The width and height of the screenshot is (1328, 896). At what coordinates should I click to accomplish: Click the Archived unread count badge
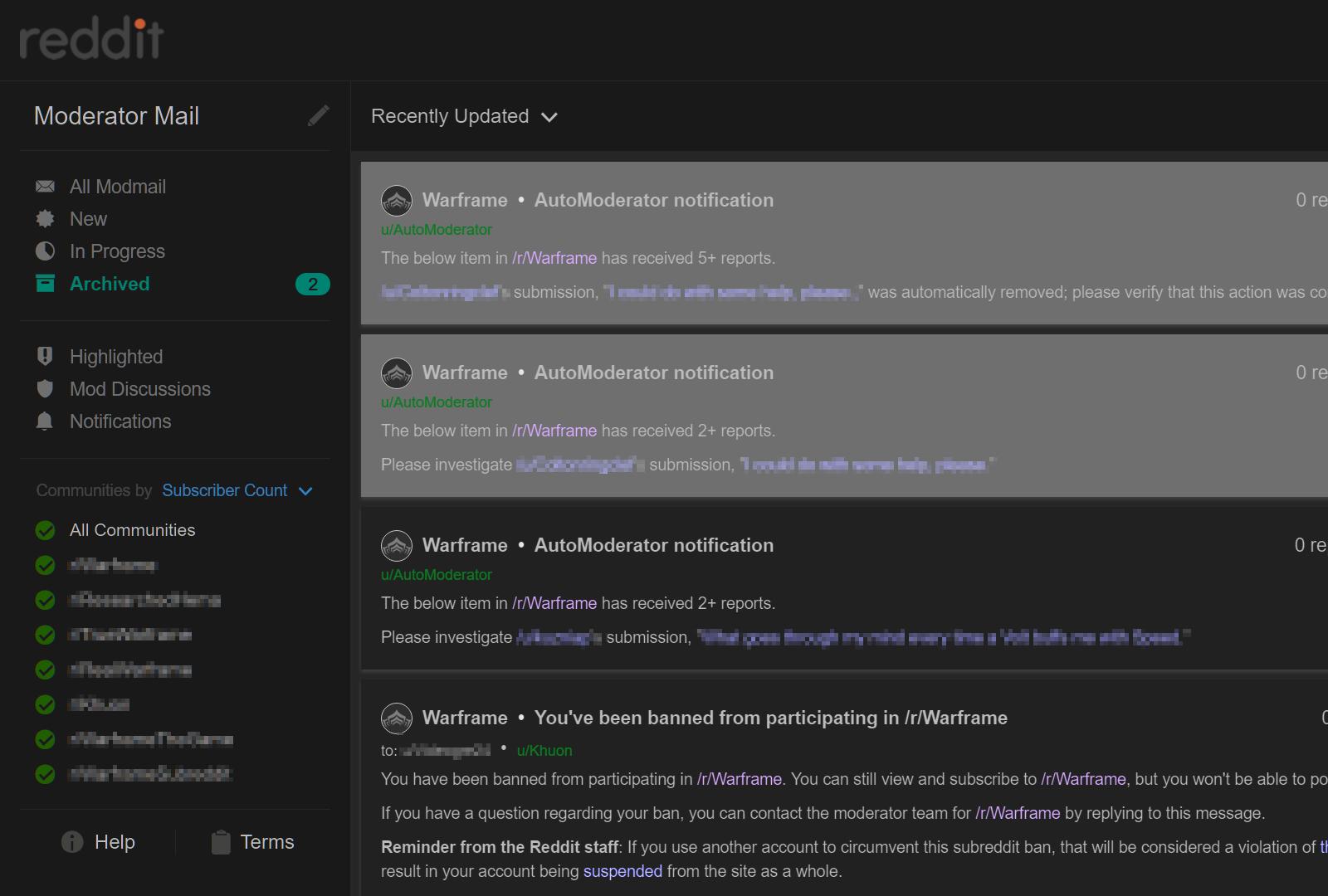click(x=313, y=285)
